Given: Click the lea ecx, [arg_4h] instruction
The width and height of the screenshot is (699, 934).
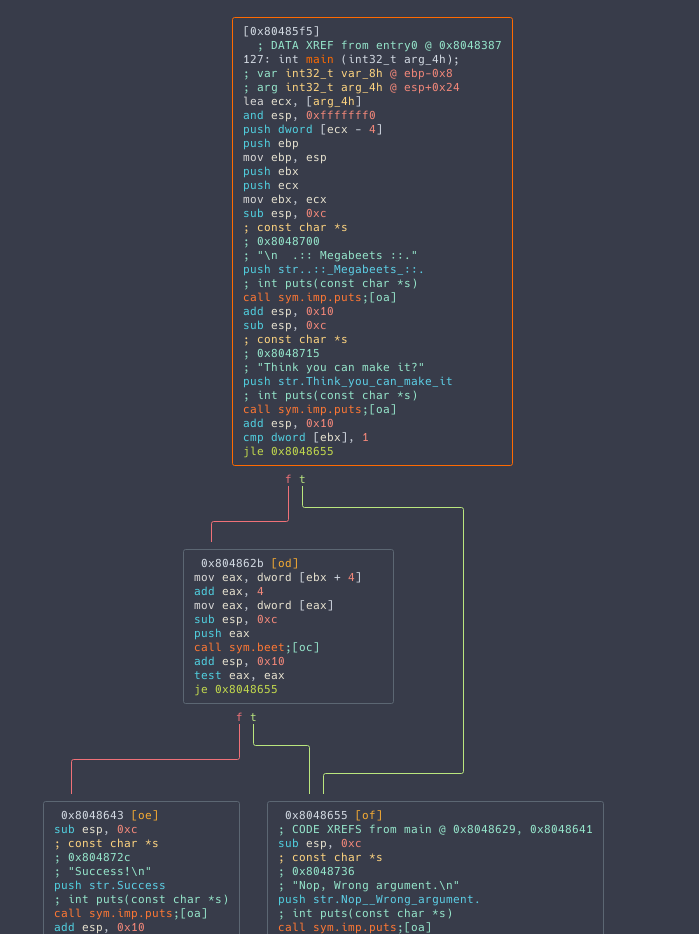Looking at the screenshot, I should click(x=302, y=101).
